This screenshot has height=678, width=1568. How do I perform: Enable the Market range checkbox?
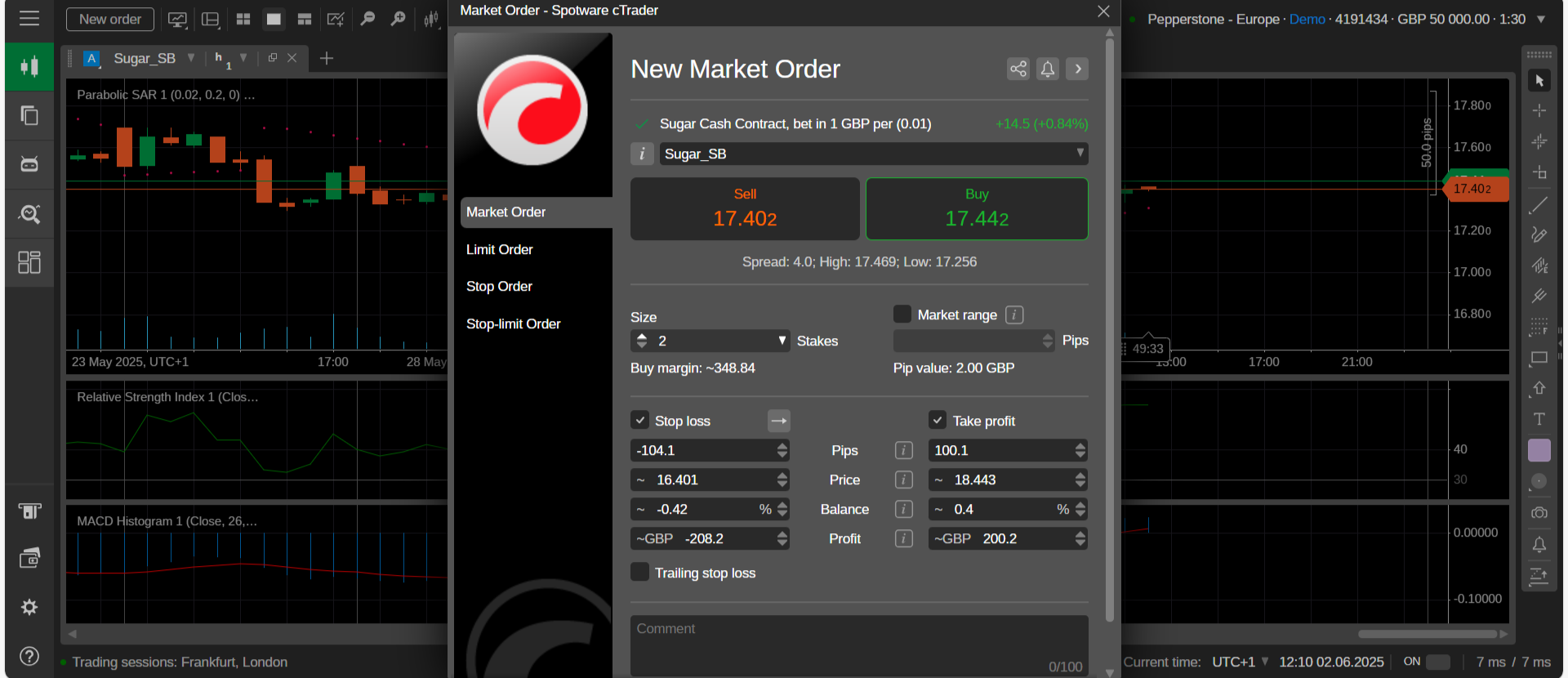902,314
